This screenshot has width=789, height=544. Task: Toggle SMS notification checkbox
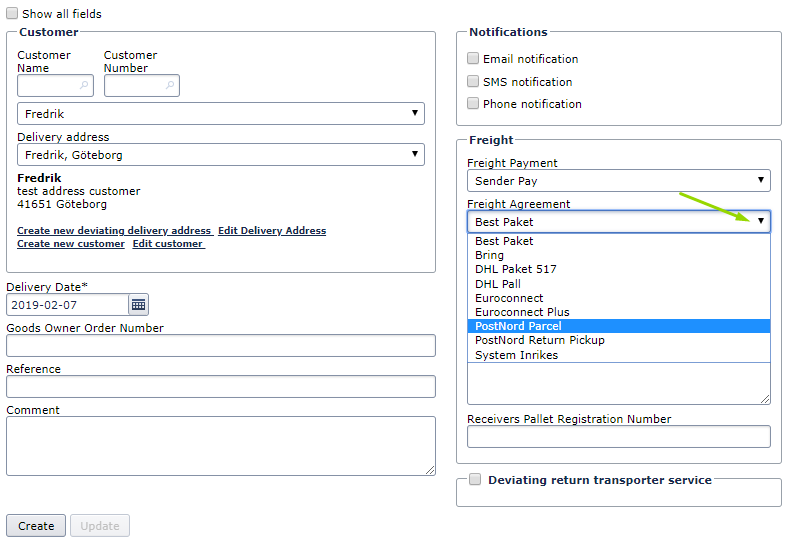pyautogui.click(x=473, y=81)
